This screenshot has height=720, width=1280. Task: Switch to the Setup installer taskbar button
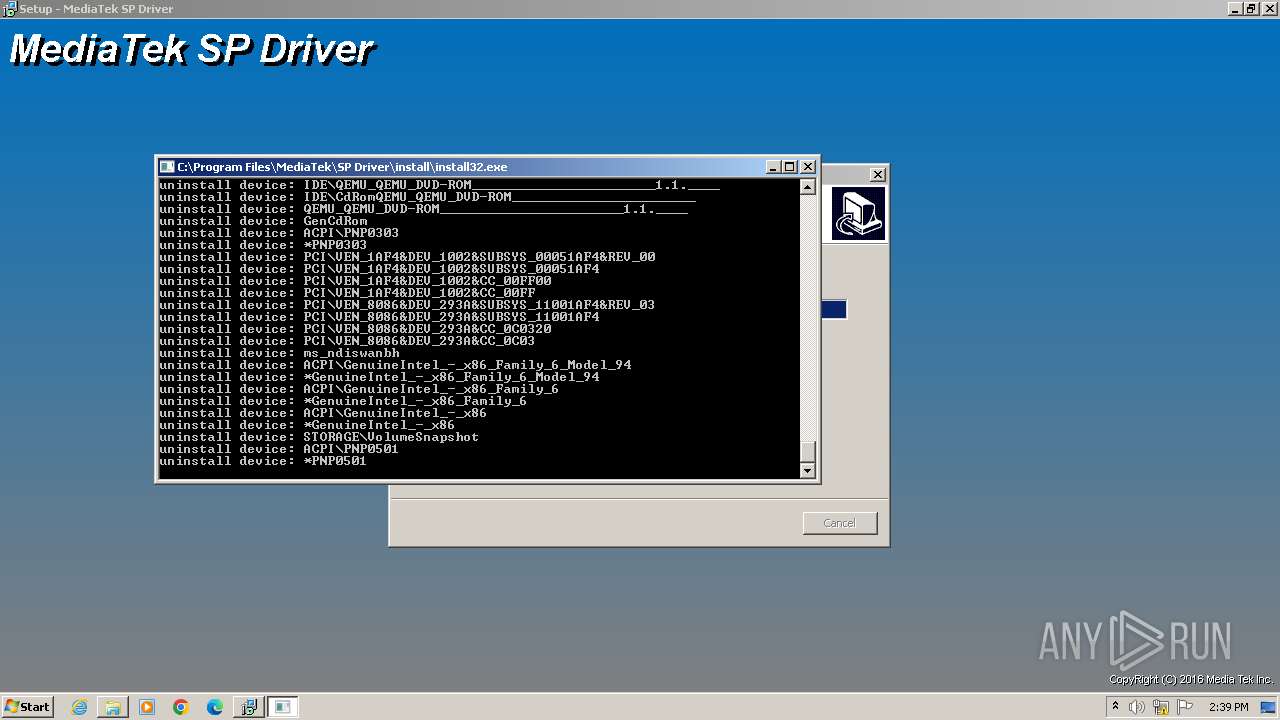249,707
